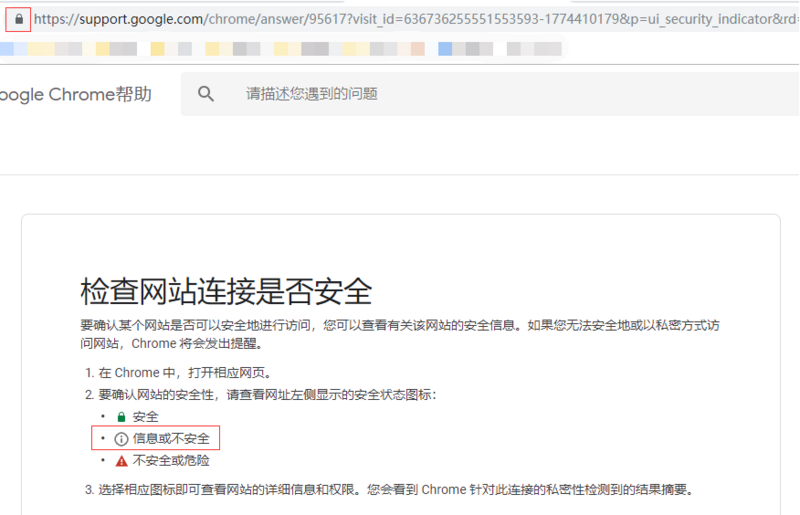The height and width of the screenshot is (515, 800).
Task: Click the URL text in the address bar
Action: pos(416,19)
